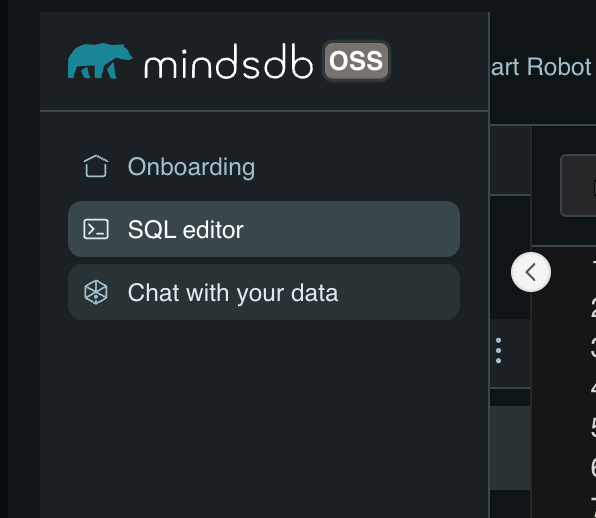Click the Onboarding house icon
Image resolution: width=596 pixels, height=518 pixels.
point(96,166)
